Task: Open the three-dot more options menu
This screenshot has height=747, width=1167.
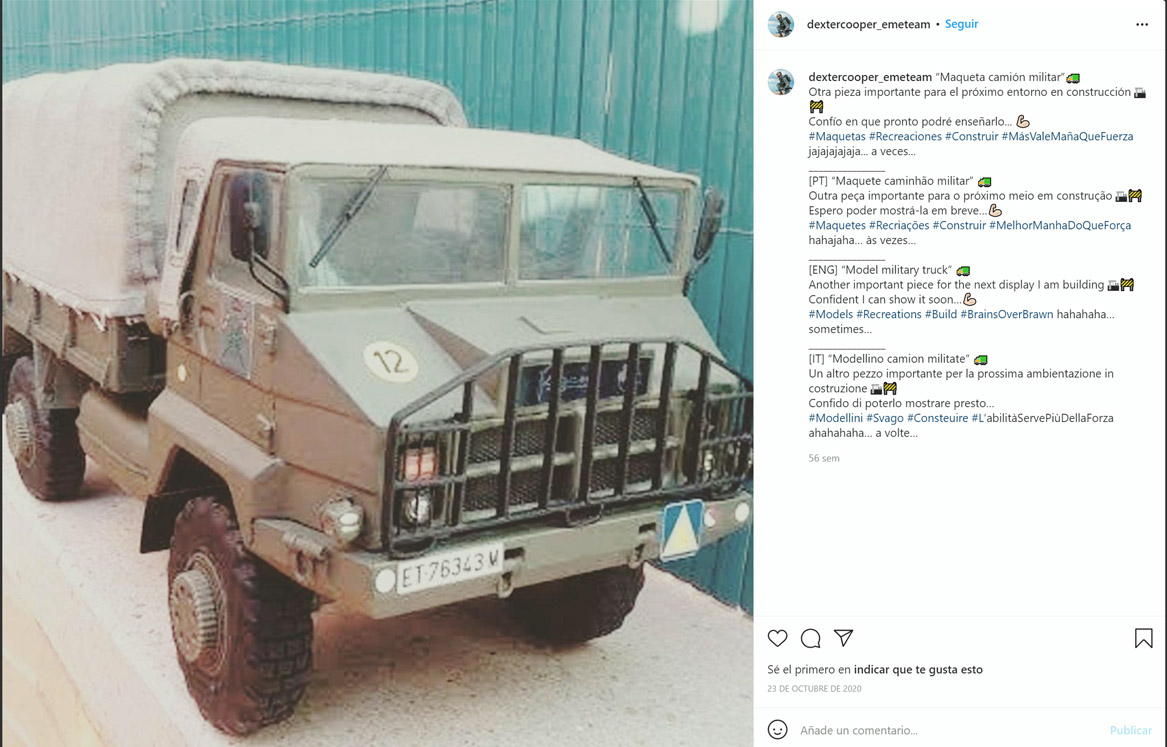Action: coord(1142,25)
